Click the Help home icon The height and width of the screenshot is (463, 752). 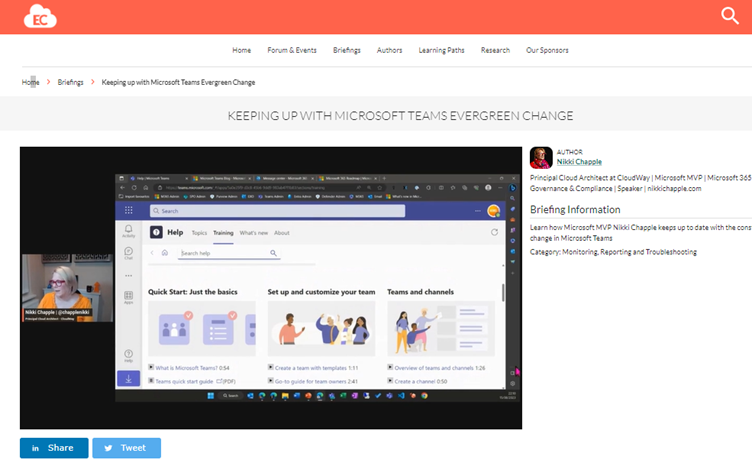(164, 252)
